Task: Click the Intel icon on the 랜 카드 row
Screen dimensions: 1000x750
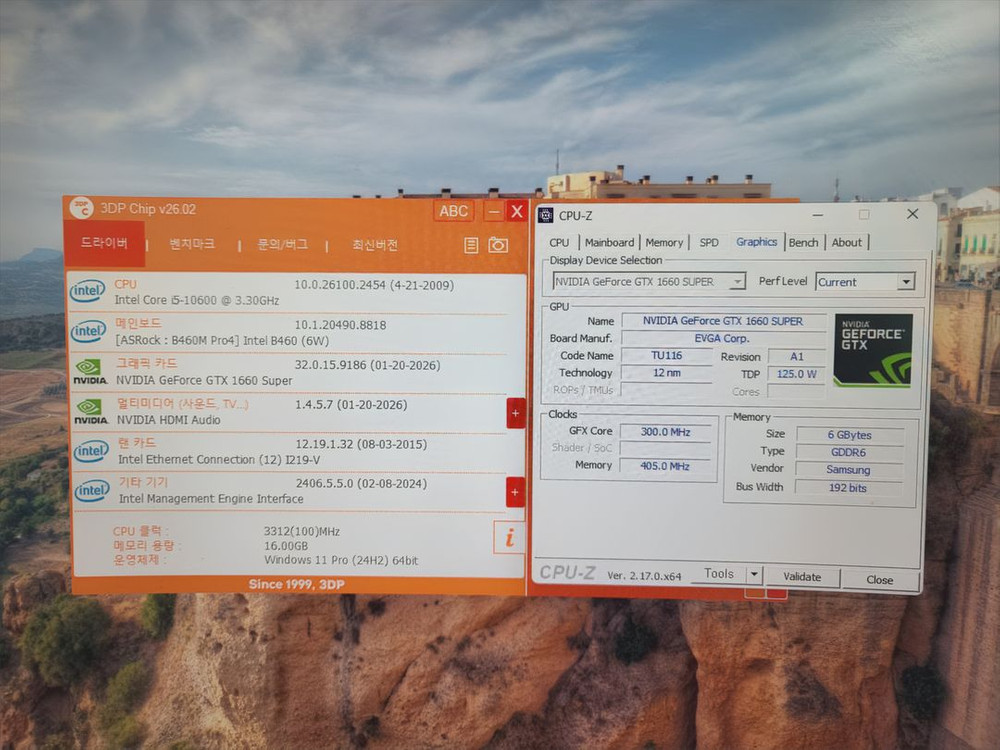Action: (91, 451)
